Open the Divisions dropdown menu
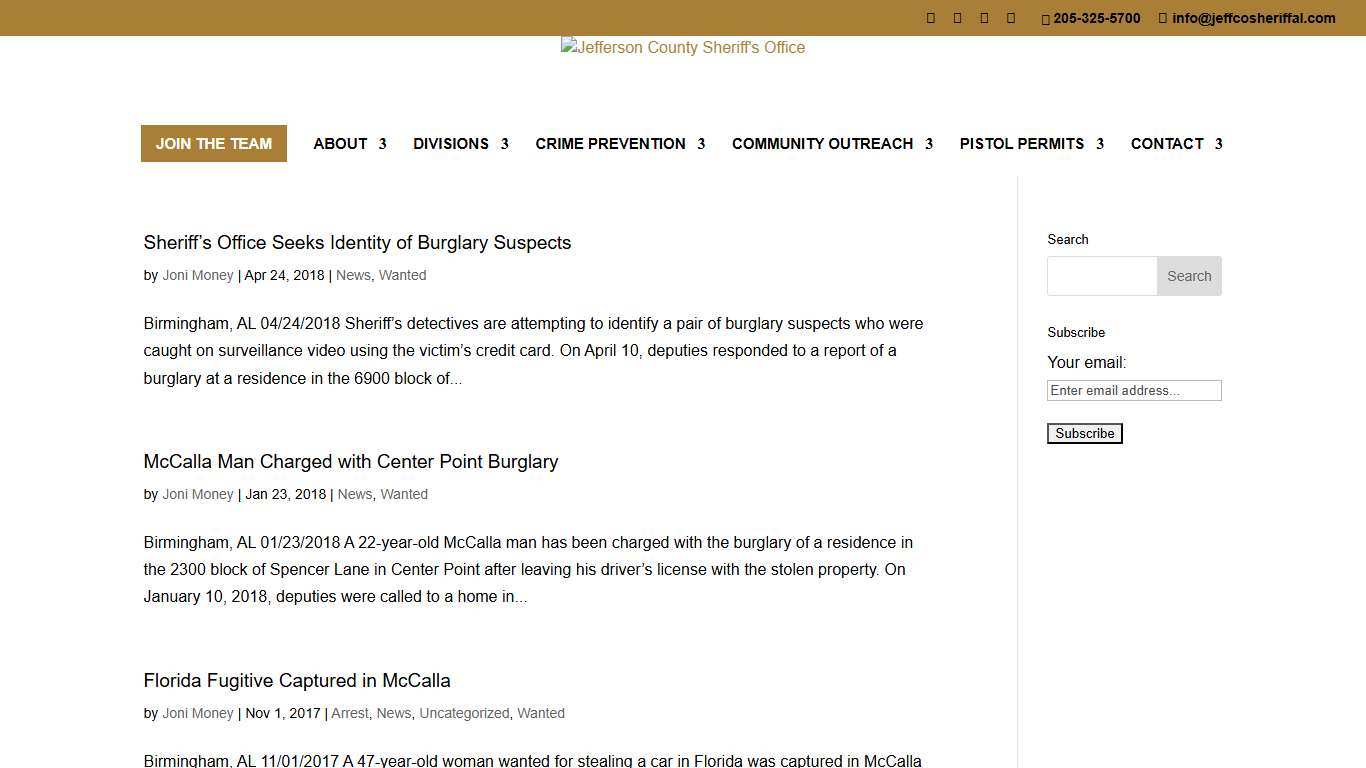 [460, 144]
